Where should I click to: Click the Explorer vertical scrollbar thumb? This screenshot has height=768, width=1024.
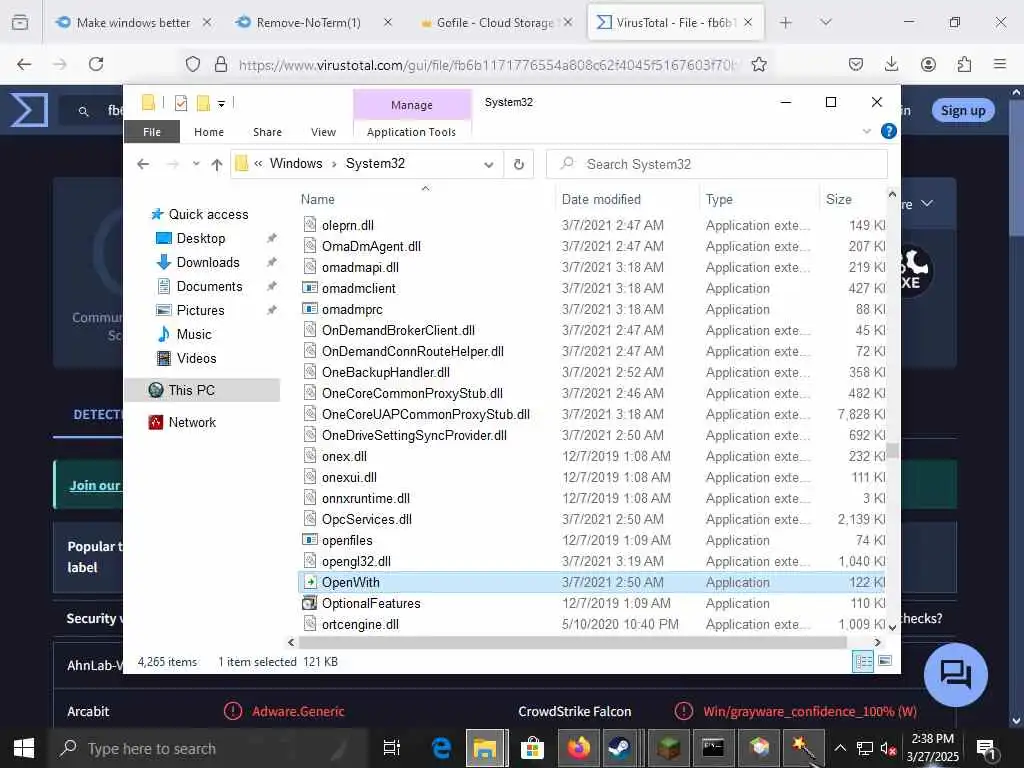coord(892,450)
